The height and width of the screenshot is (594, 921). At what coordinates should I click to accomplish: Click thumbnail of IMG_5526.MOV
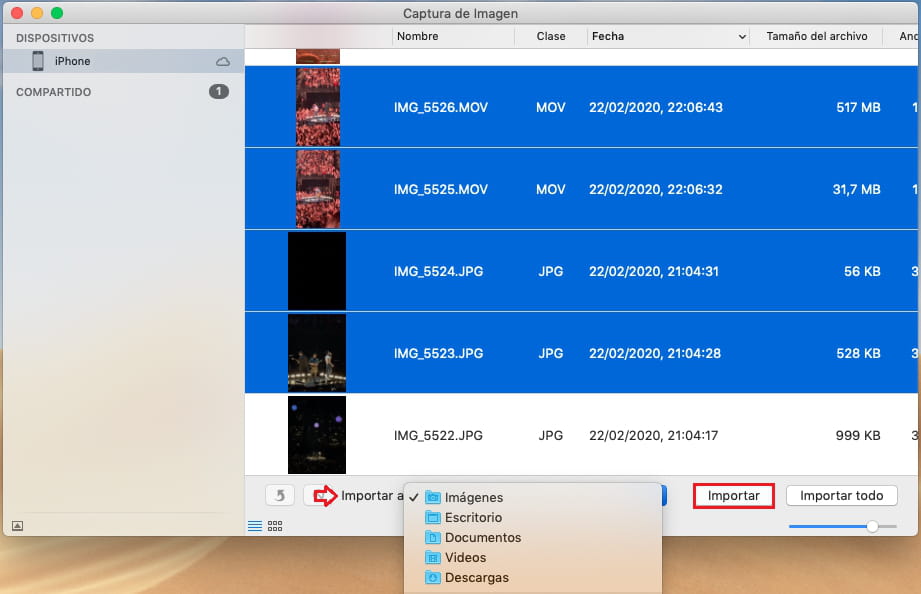318,107
